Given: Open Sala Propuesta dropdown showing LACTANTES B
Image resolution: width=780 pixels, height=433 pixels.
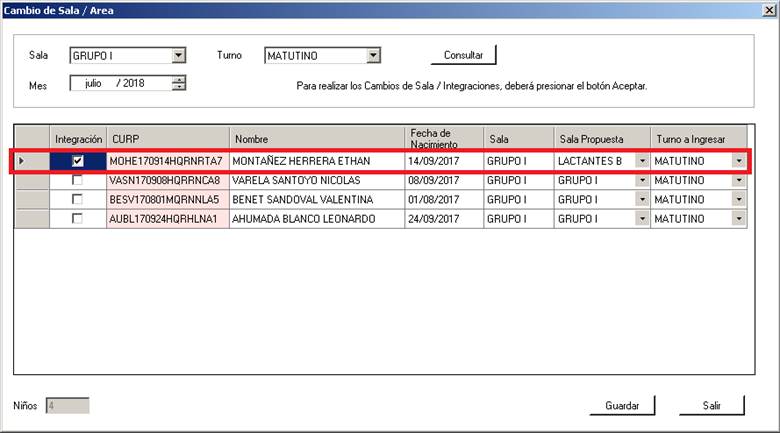Looking at the screenshot, I should coord(641,161).
